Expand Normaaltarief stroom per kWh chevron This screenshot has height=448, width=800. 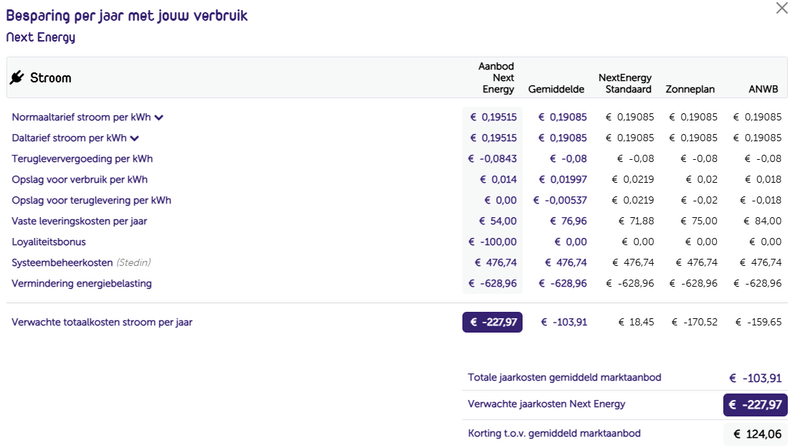pyautogui.click(x=159, y=117)
